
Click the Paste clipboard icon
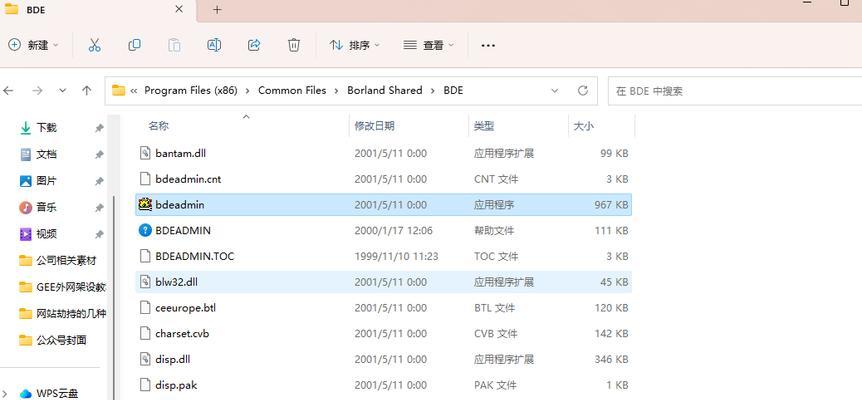[174, 45]
